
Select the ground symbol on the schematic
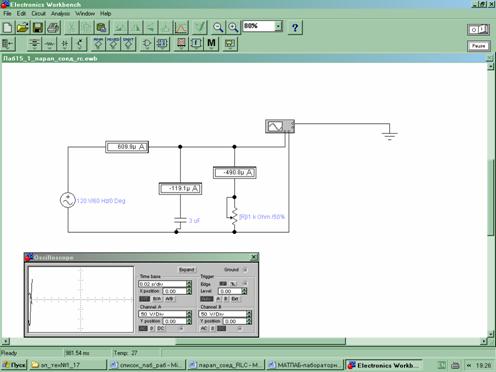[390, 136]
